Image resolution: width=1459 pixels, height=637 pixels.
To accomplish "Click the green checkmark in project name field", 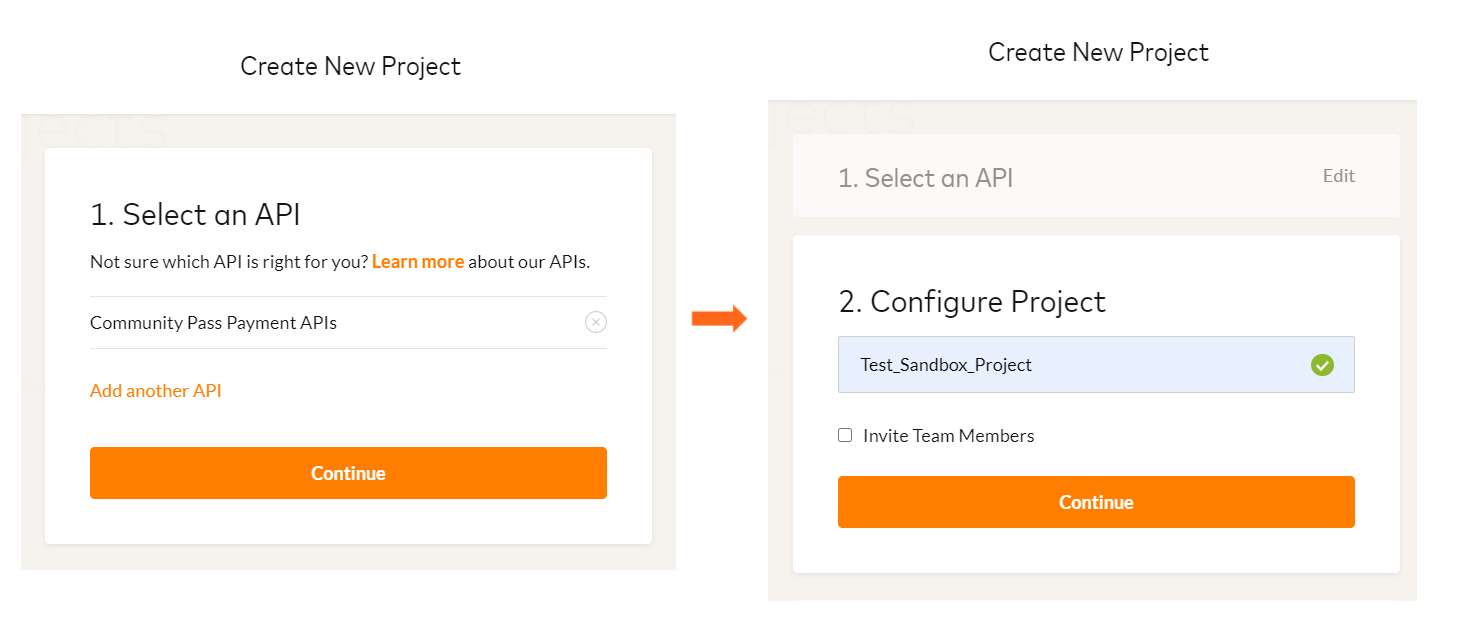I will (1322, 365).
